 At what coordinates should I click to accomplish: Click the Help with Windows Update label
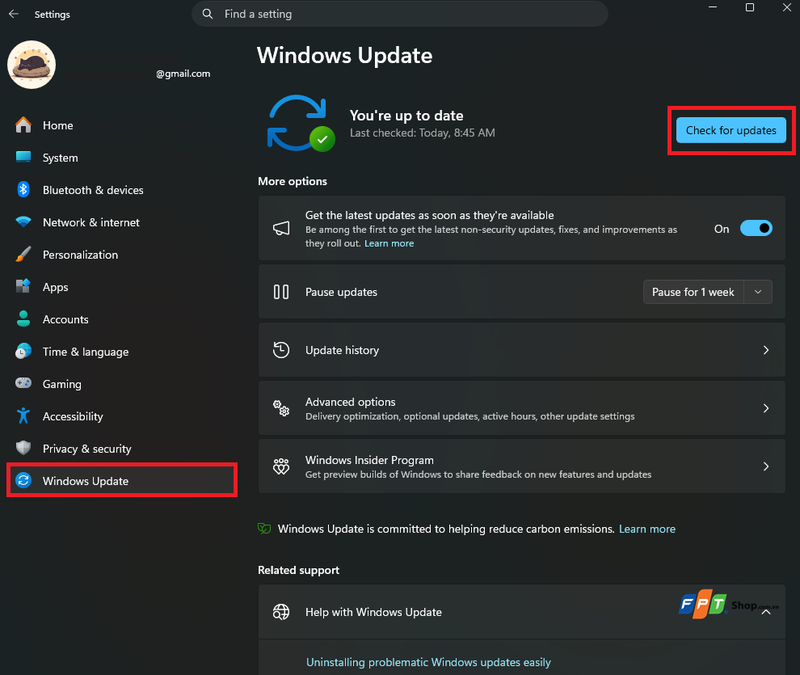pos(373,612)
